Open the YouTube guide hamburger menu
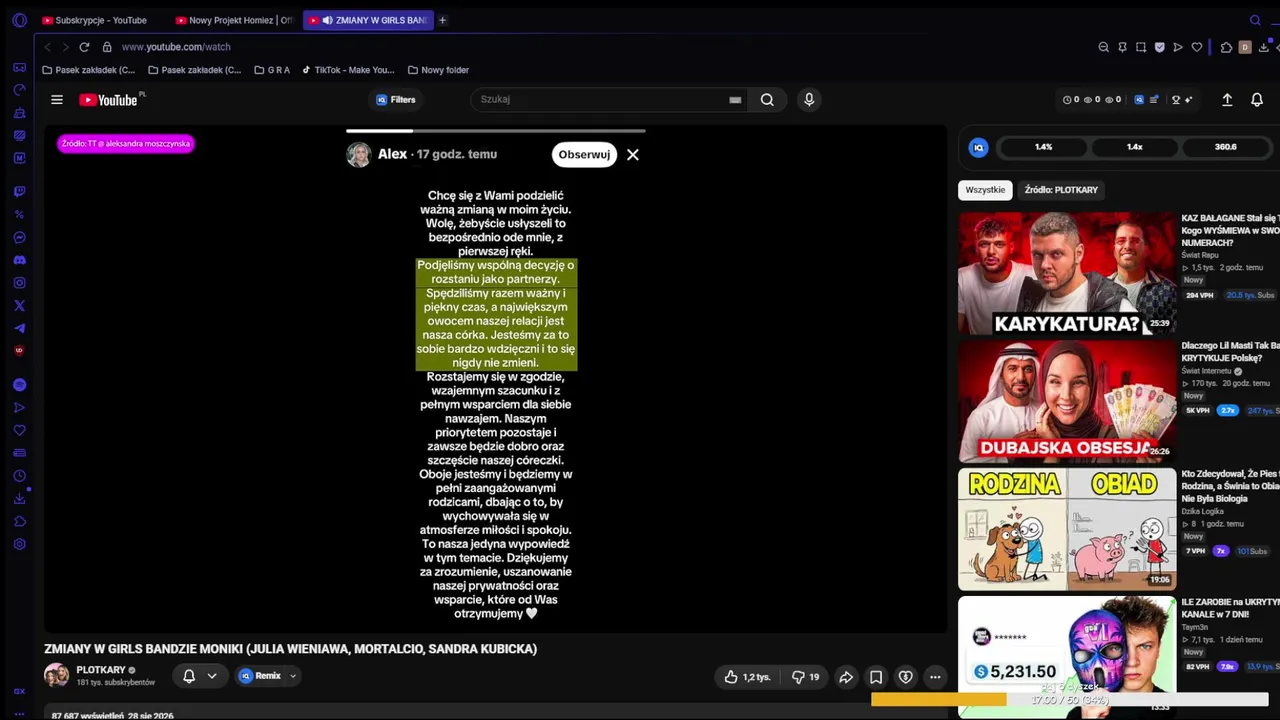 click(x=57, y=100)
